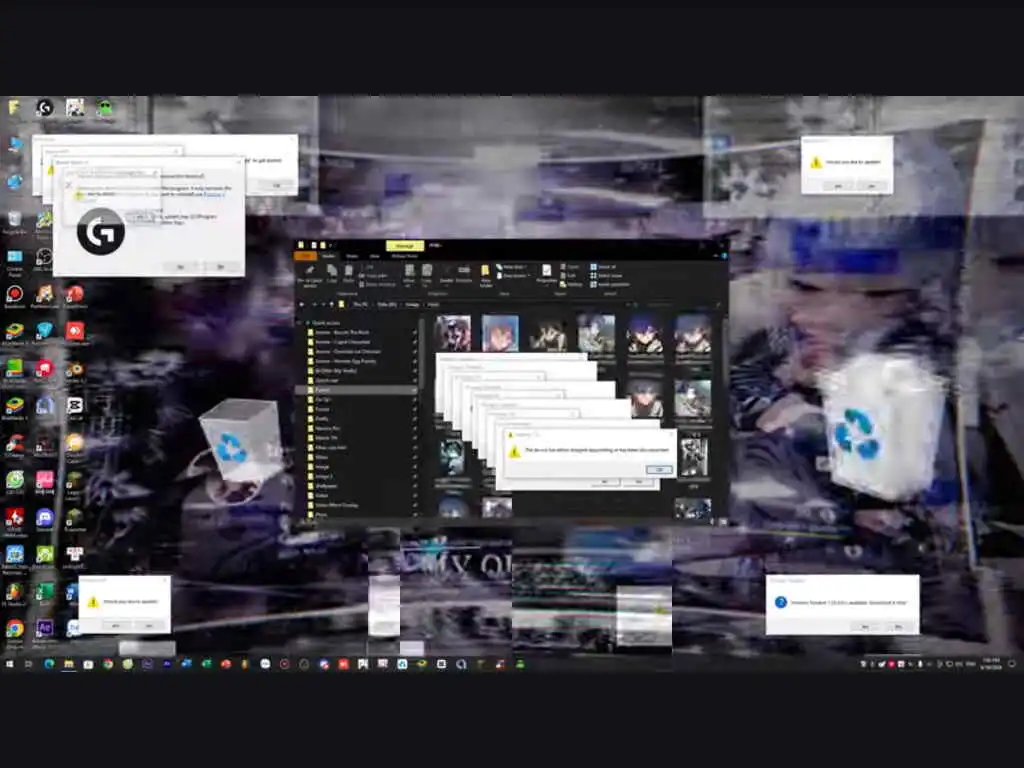Click the Properties icon in Explorer ribbon

click(x=547, y=274)
